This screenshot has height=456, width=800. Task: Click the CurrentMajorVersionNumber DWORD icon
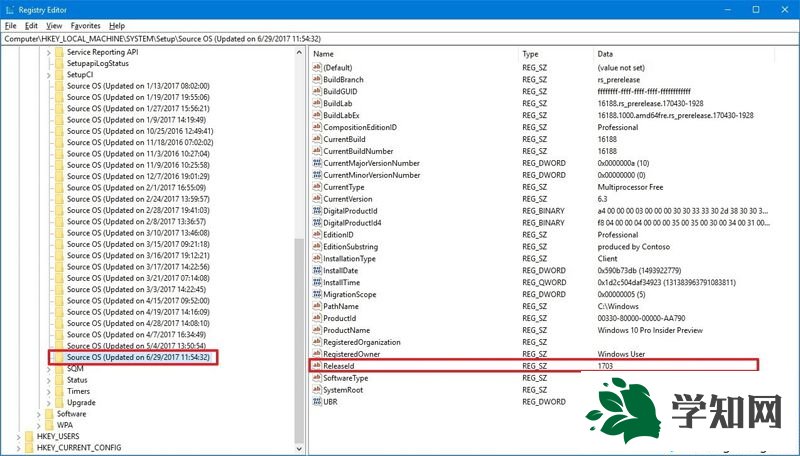[x=317, y=163]
